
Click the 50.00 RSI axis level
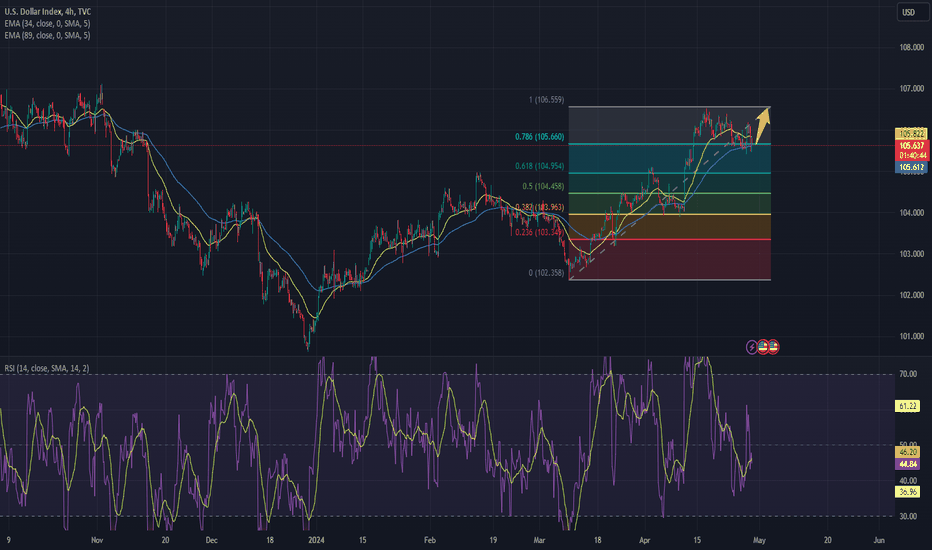[908, 445]
